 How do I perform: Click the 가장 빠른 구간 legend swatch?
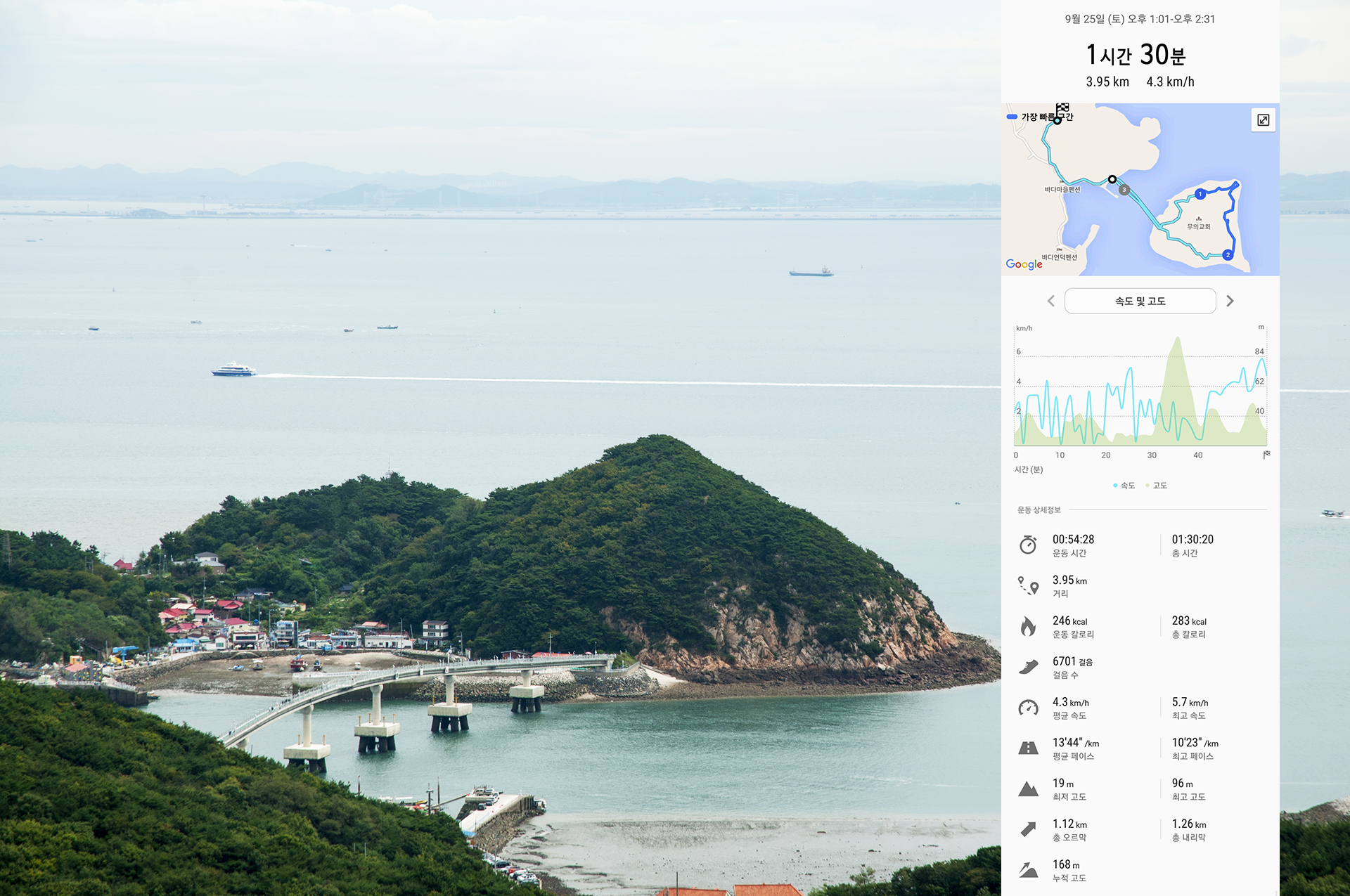pos(1012,117)
